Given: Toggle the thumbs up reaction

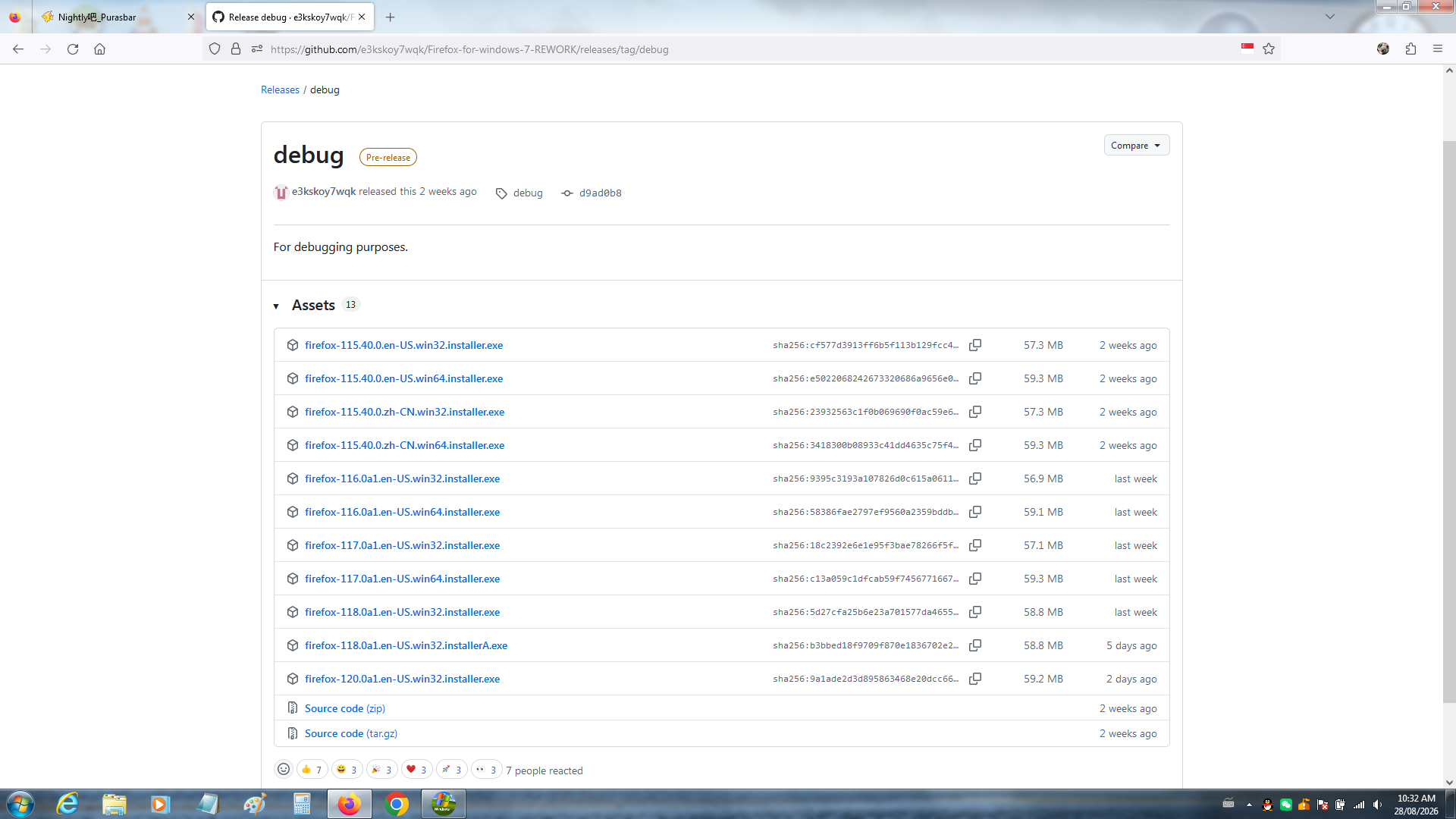Looking at the screenshot, I should pyautogui.click(x=312, y=770).
